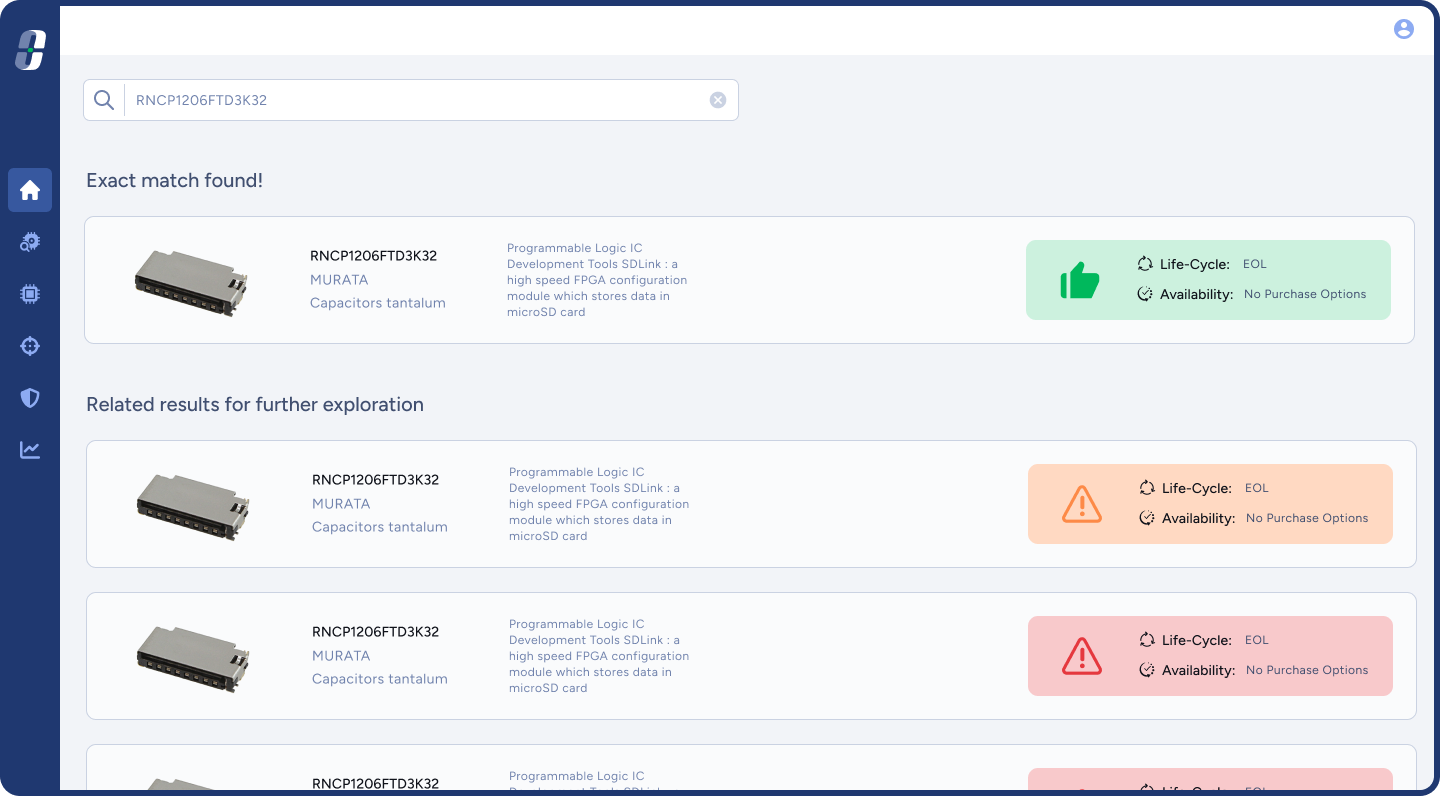Open the line chart analytics sidebar icon
This screenshot has width=1440, height=796.
(x=30, y=450)
